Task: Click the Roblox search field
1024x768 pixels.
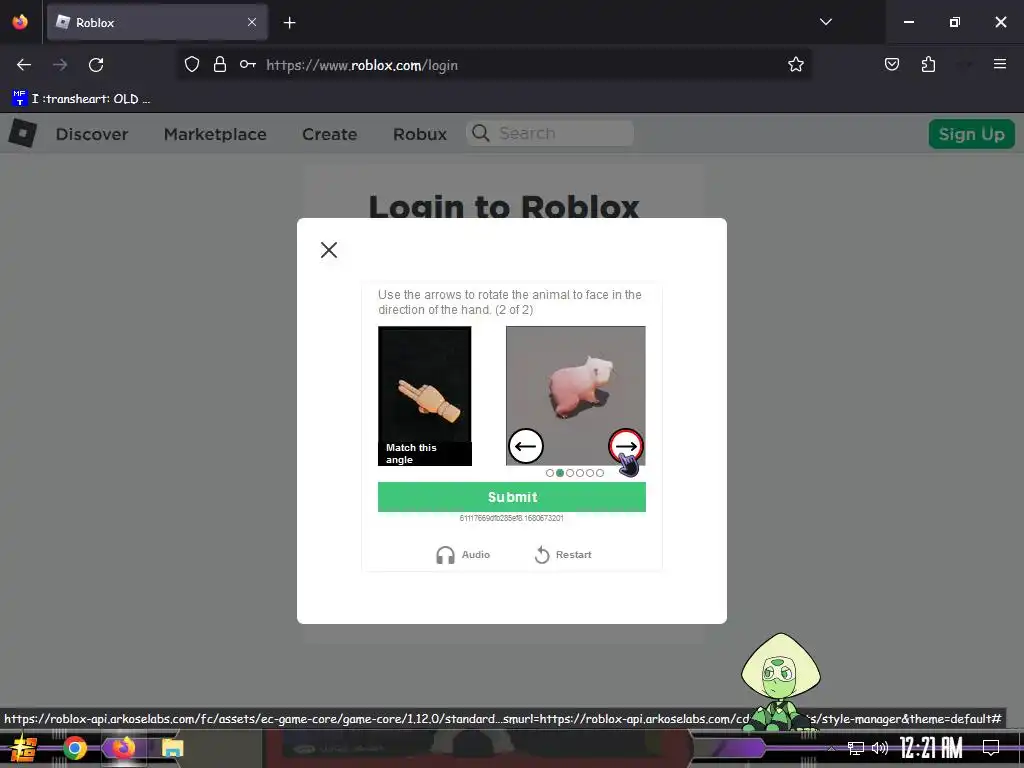Action: click(550, 133)
